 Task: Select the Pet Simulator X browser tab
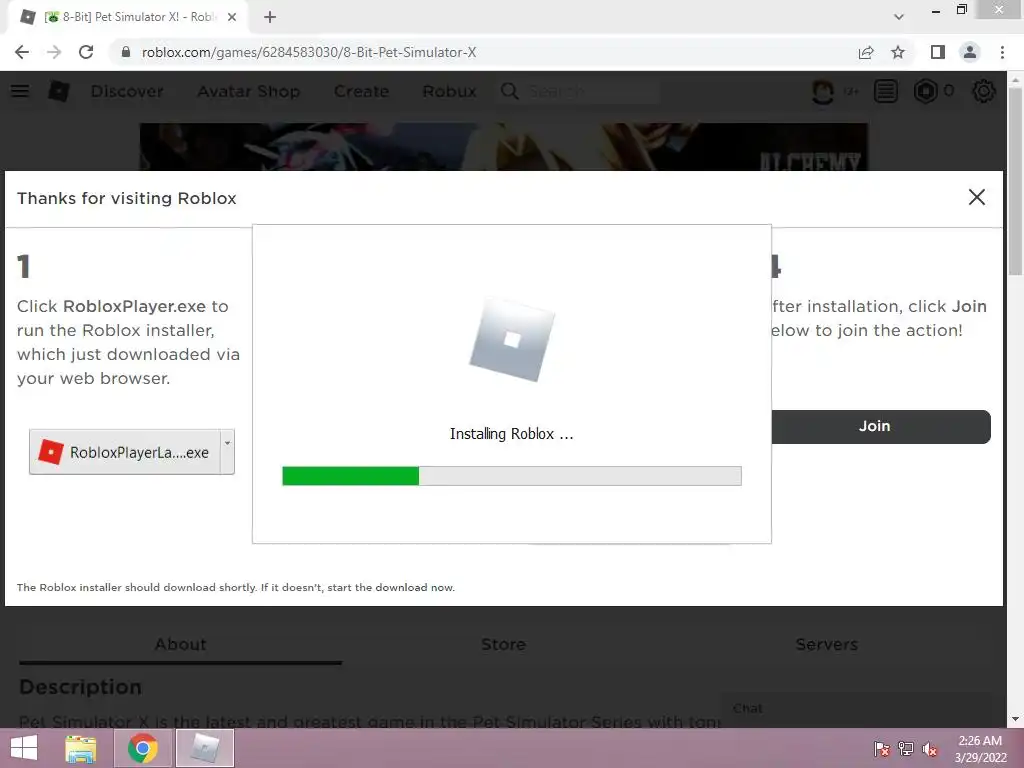coord(128,17)
